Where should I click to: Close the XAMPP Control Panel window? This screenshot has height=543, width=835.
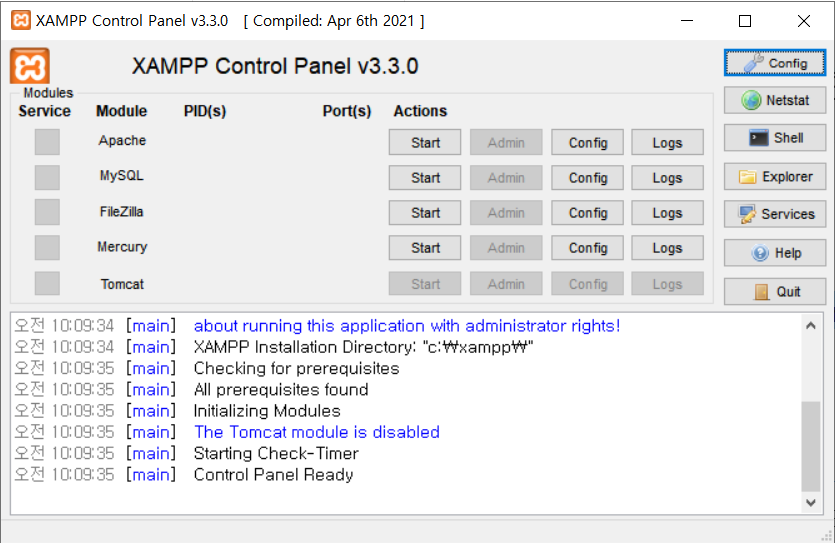click(804, 21)
